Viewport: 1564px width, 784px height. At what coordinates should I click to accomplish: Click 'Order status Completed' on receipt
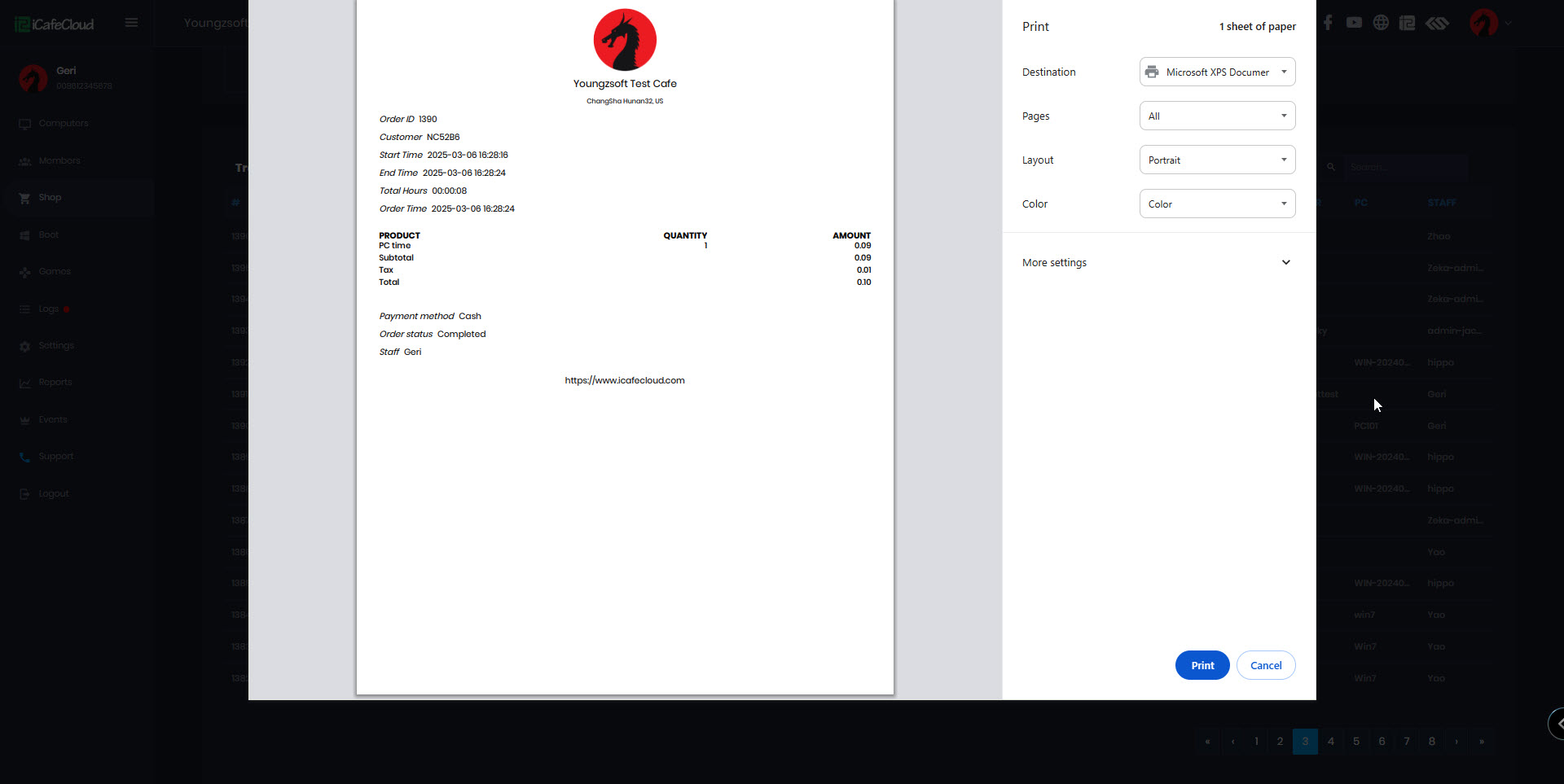click(x=433, y=334)
